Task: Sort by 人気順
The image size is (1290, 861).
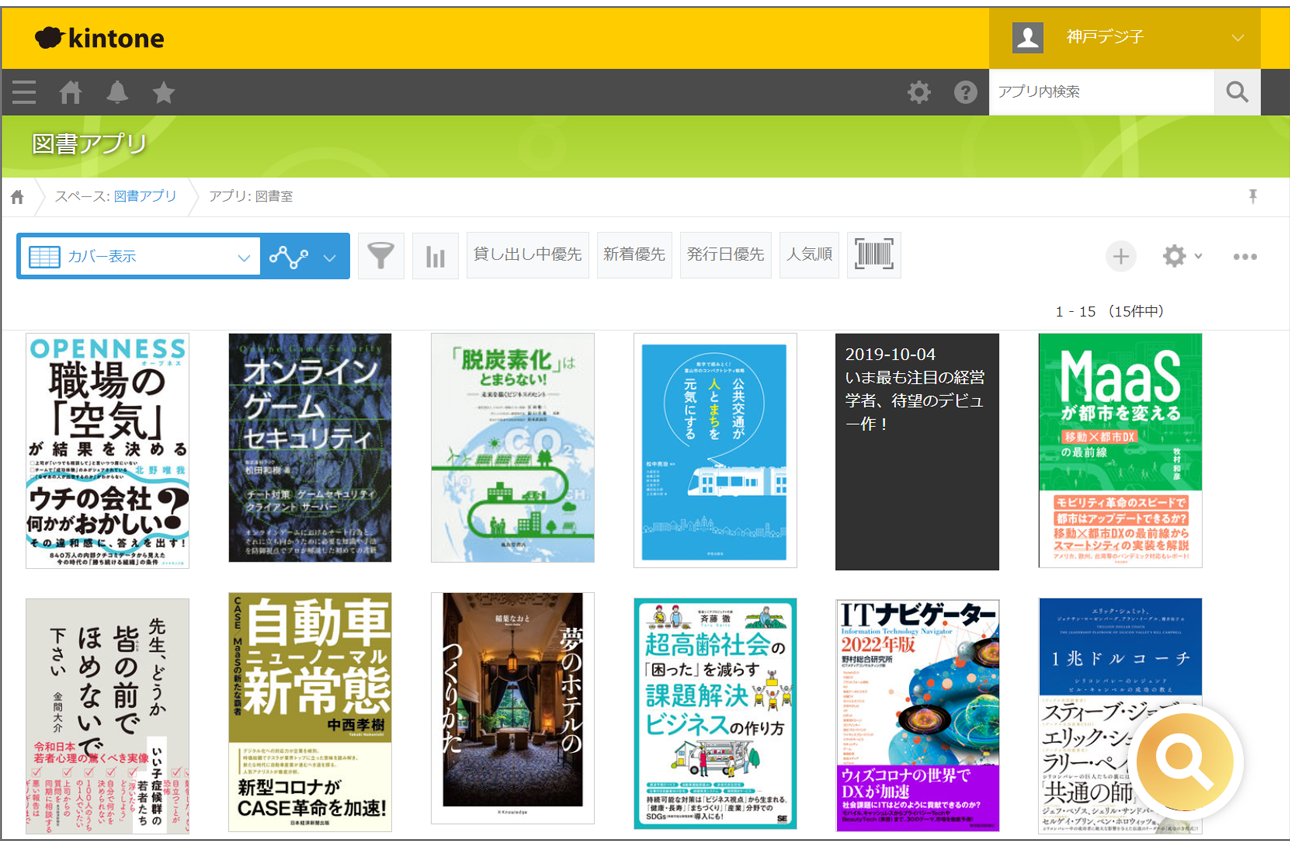Action: pyautogui.click(x=810, y=255)
